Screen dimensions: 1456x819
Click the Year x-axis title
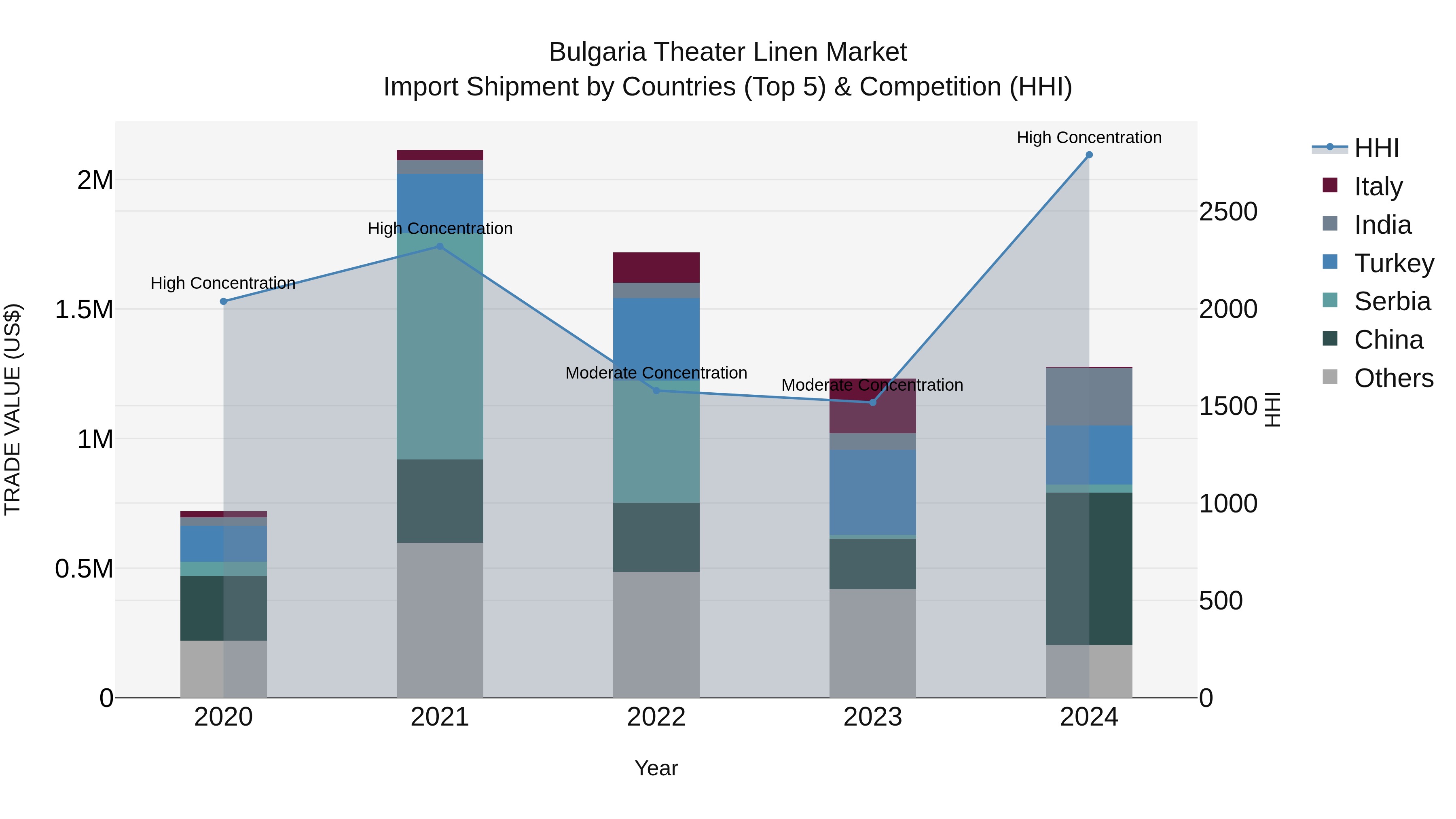(x=656, y=768)
